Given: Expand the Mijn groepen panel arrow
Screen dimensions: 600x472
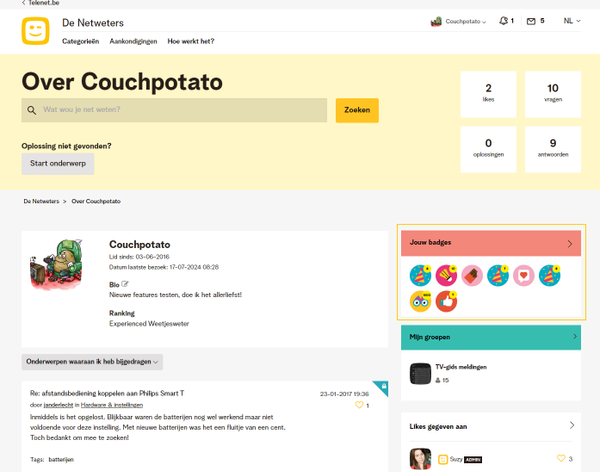Looking at the screenshot, I should click(x=575, y=336).
